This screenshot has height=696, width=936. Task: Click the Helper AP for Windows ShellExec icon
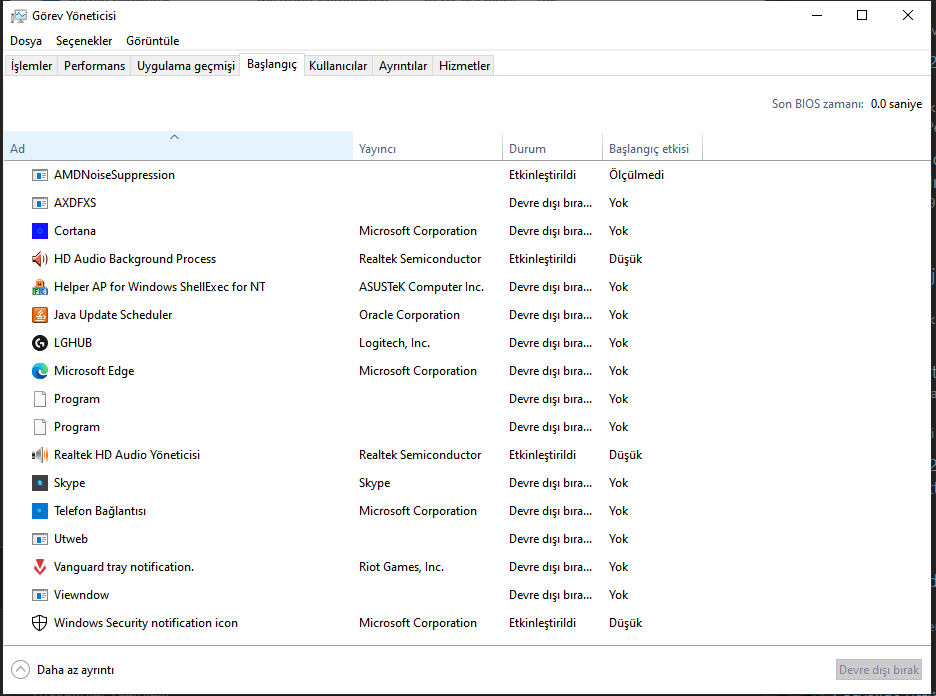39,287
